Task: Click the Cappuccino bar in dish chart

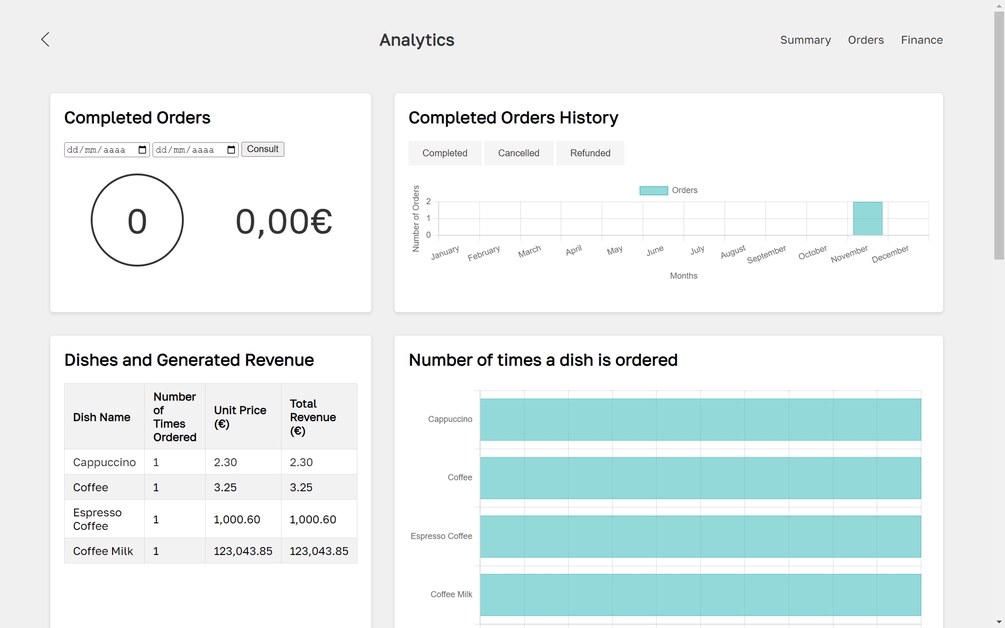Action: tap(700, 420)
